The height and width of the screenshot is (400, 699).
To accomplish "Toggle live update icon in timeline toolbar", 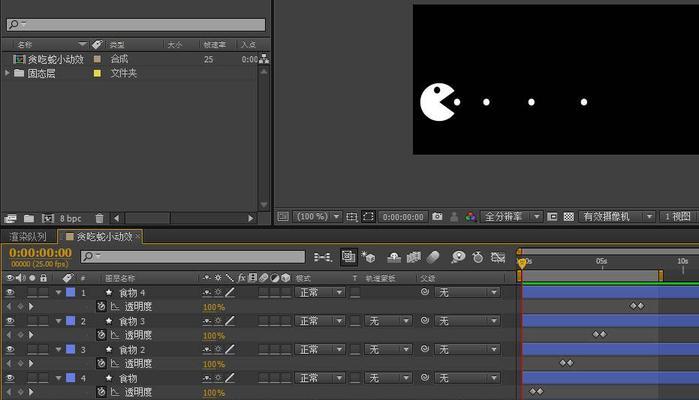I will [349, 257].
